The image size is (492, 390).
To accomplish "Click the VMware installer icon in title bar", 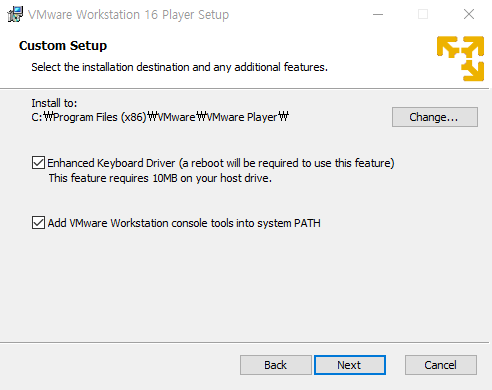I will (x=15, y=14).
